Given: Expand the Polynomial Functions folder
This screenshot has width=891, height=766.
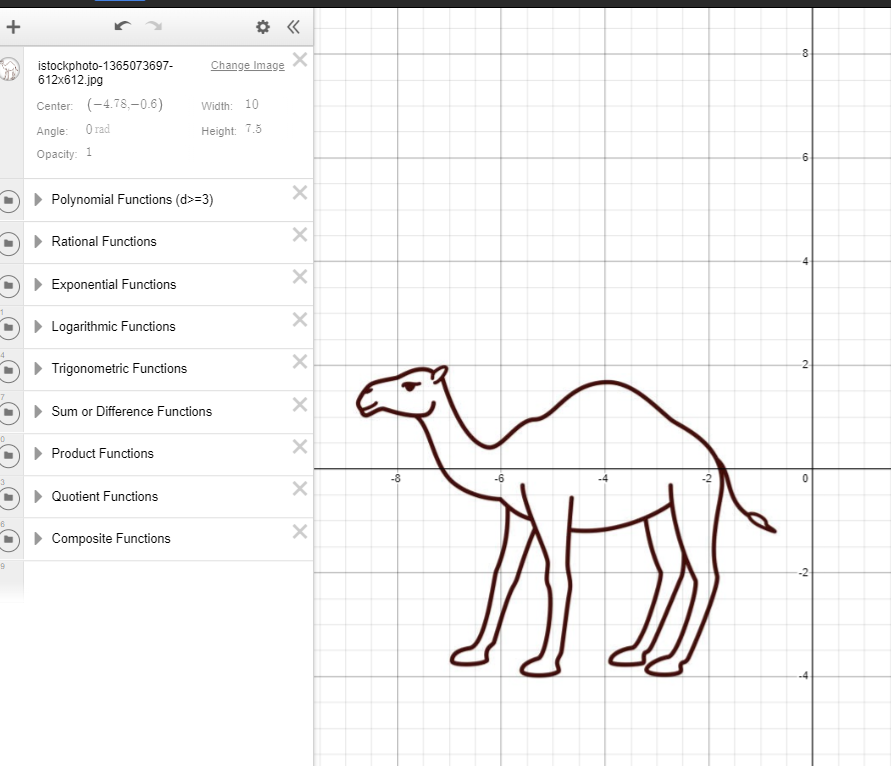Looking at the screenshot, I should pos(38,200).
